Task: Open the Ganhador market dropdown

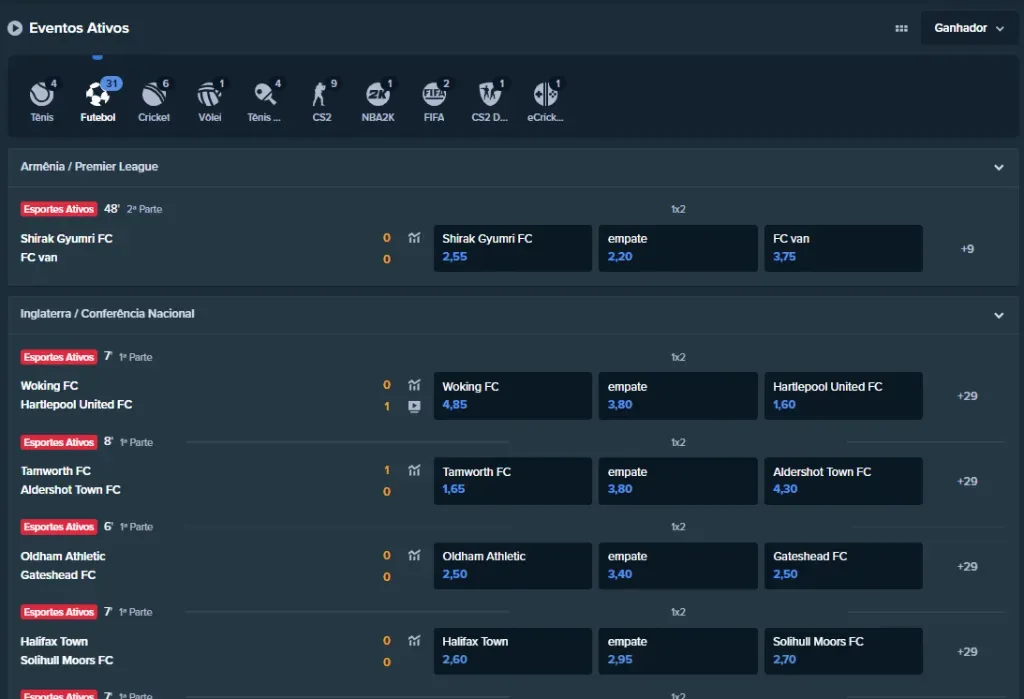Action: tap(968, 28)
